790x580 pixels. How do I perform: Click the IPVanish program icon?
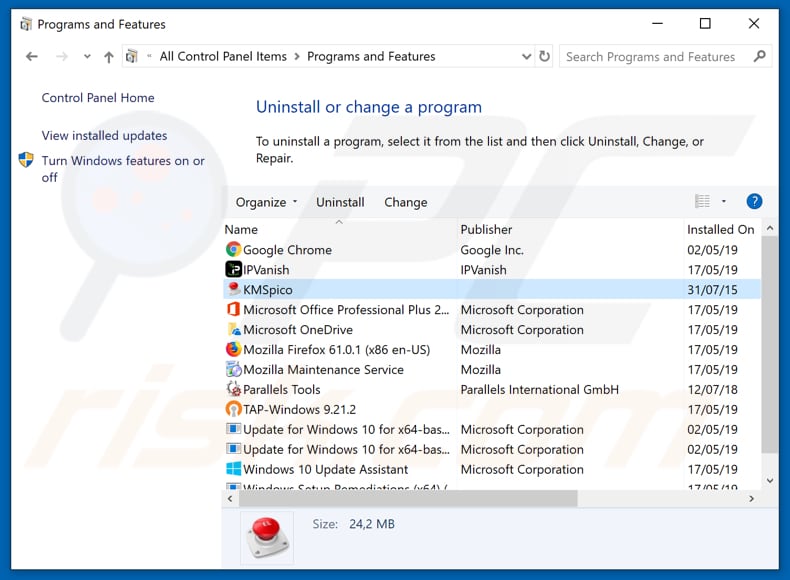(233, 270)
